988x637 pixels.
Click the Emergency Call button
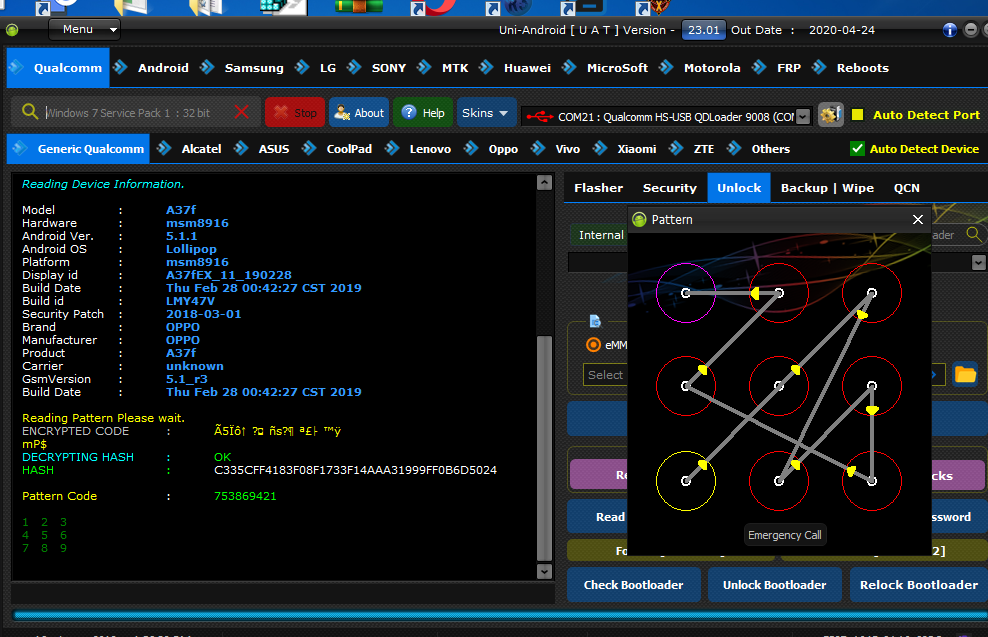point(784,535)
